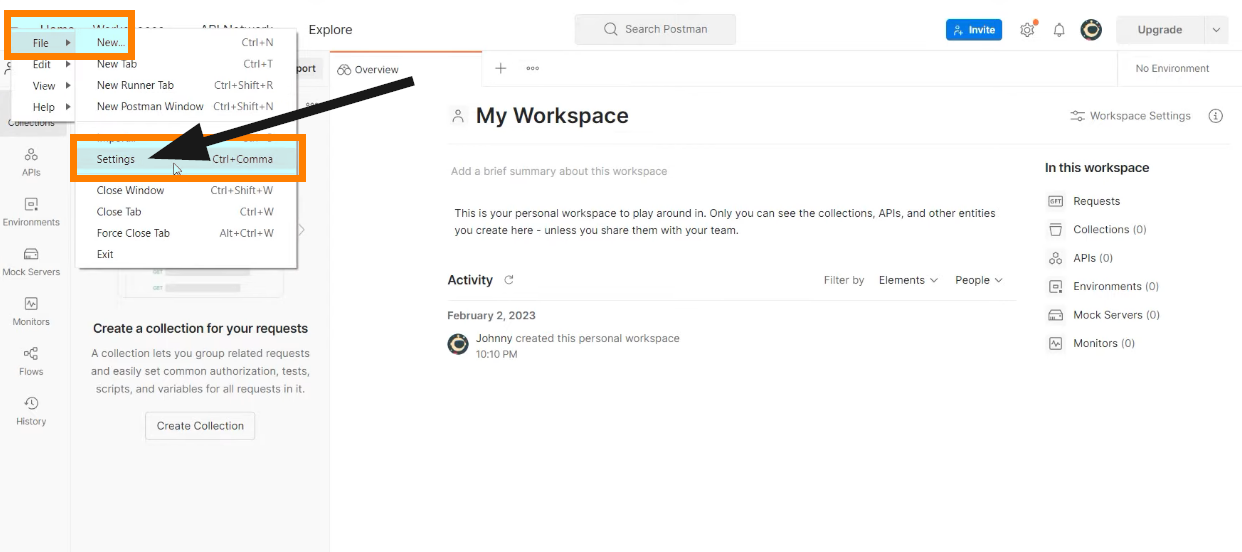Open APIs (0) in workspace list

coord(1080,258)
